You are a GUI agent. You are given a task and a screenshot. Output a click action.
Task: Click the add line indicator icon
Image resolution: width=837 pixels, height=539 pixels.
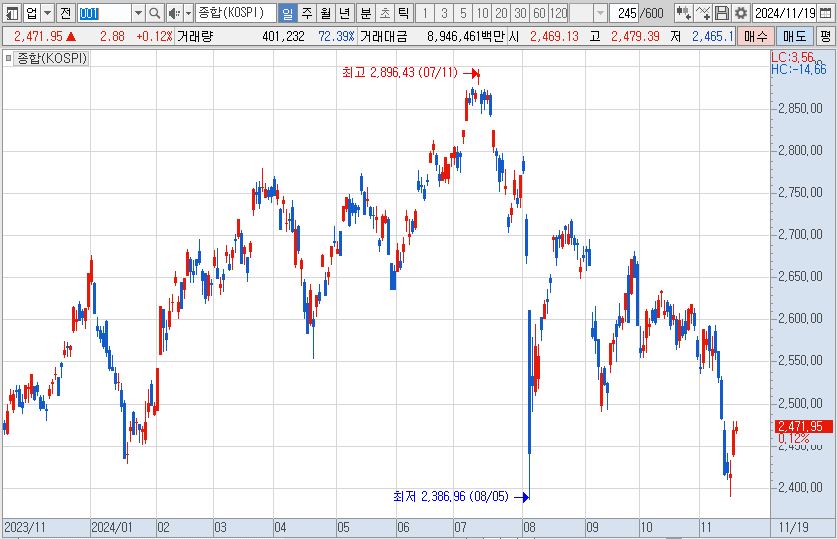tap(702, 13)
